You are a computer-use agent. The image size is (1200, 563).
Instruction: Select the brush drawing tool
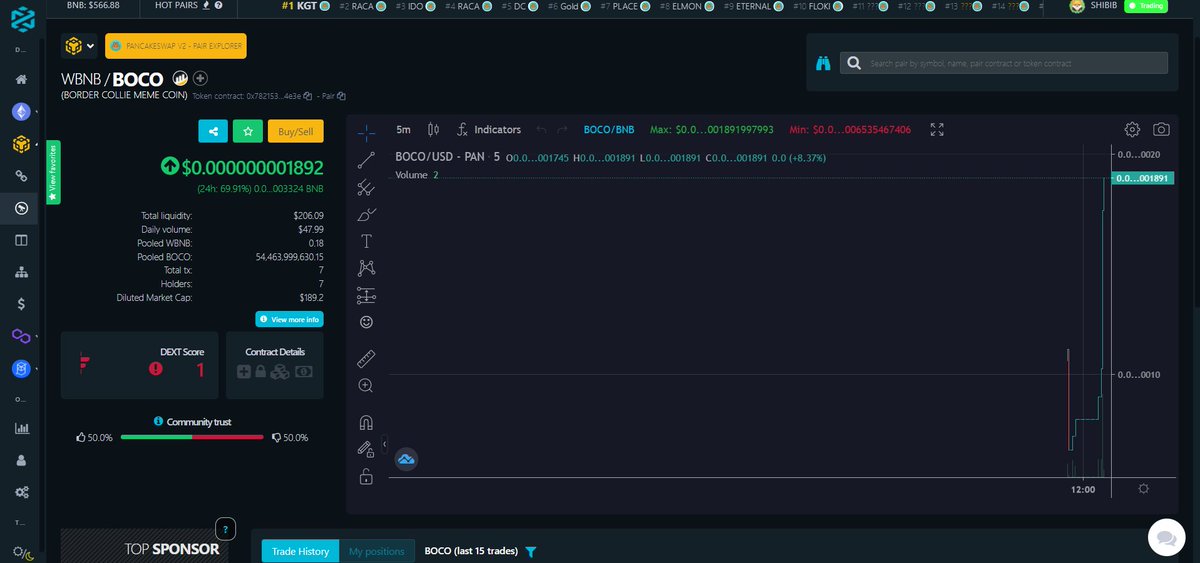366,214
